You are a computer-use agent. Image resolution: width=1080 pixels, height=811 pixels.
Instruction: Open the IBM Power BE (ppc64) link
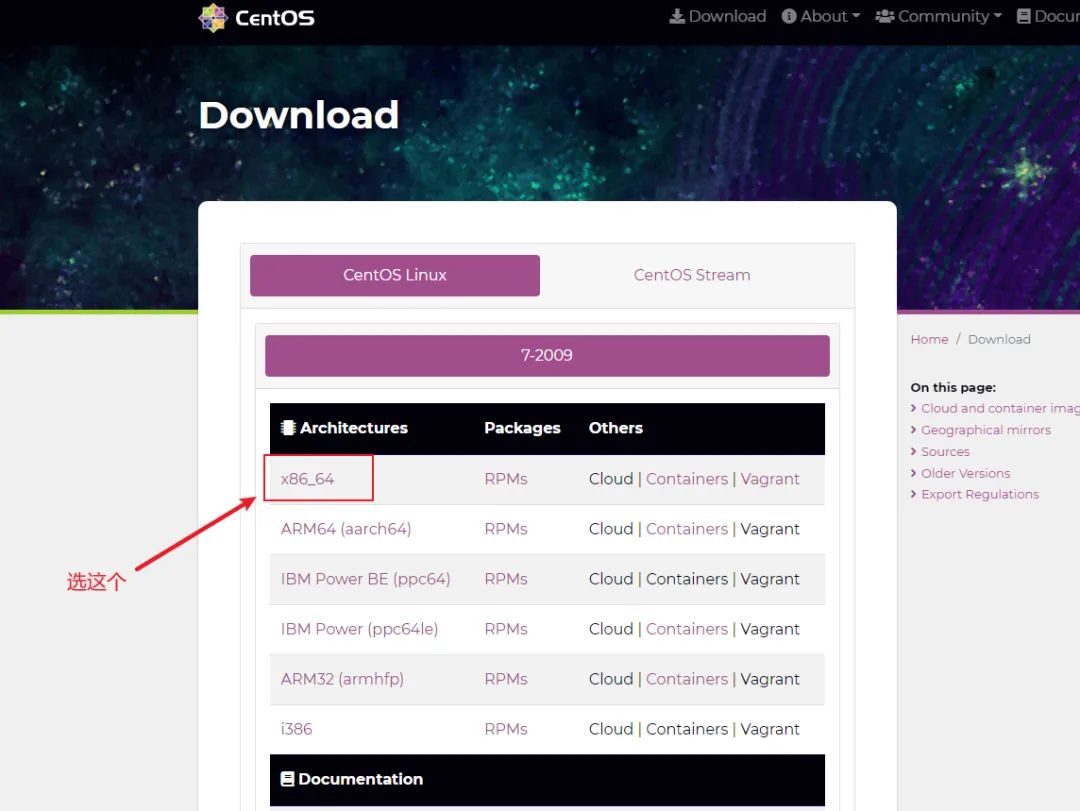[365, 579]
